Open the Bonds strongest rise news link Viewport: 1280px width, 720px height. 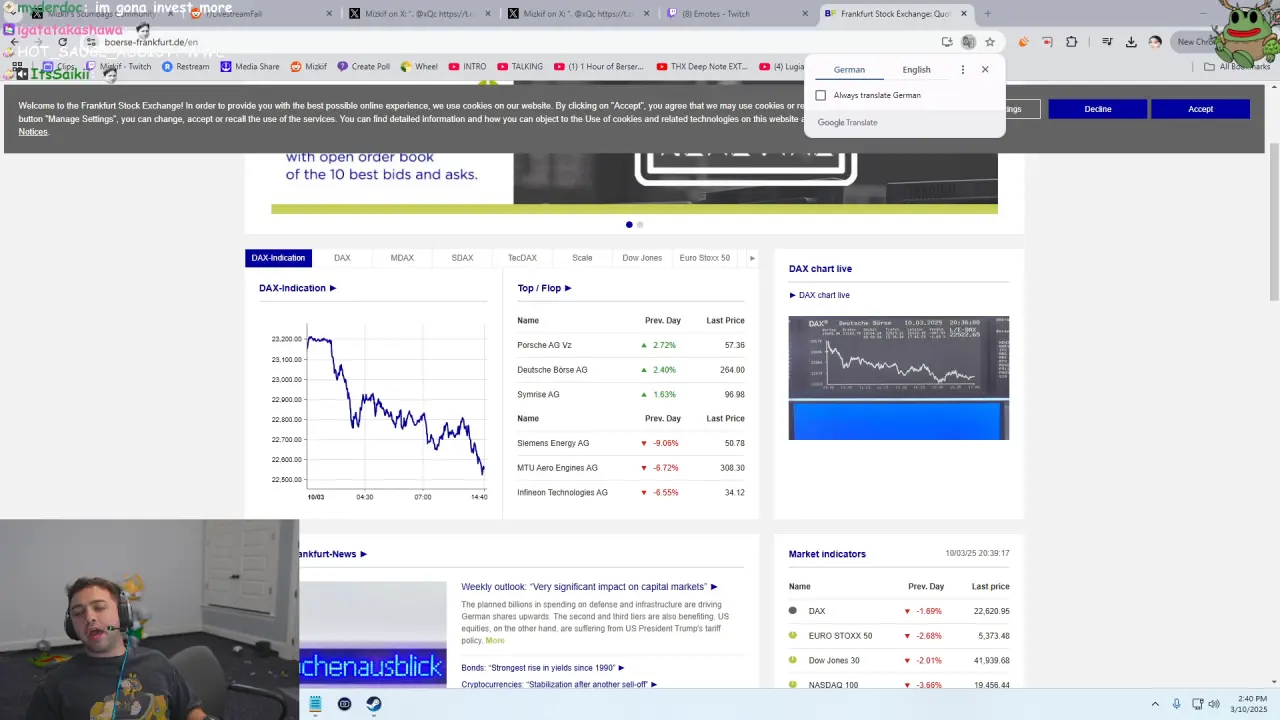tap(543, 668)
